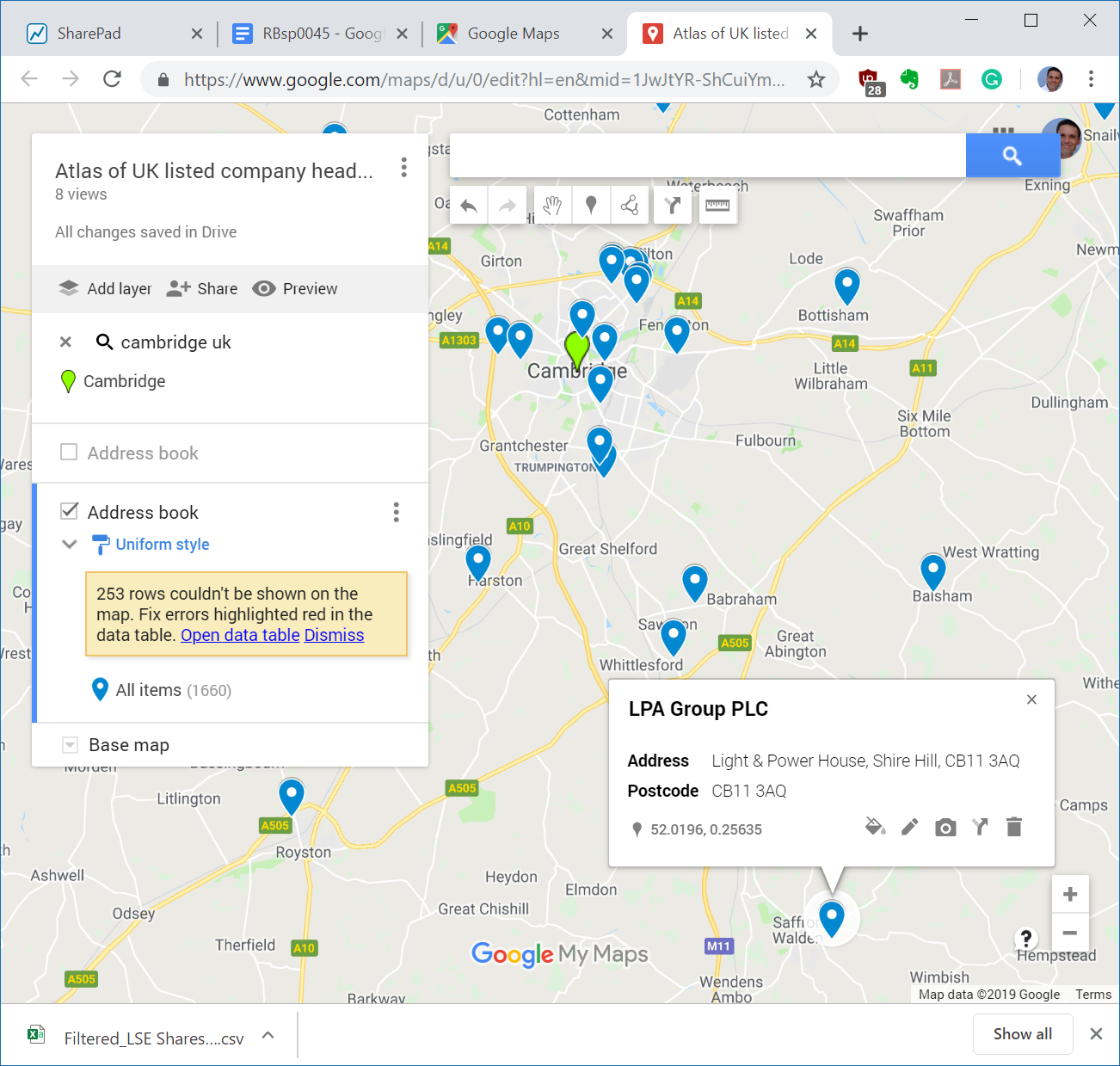
Task: Select the draw a line tool
Action: tap(630, 206)
